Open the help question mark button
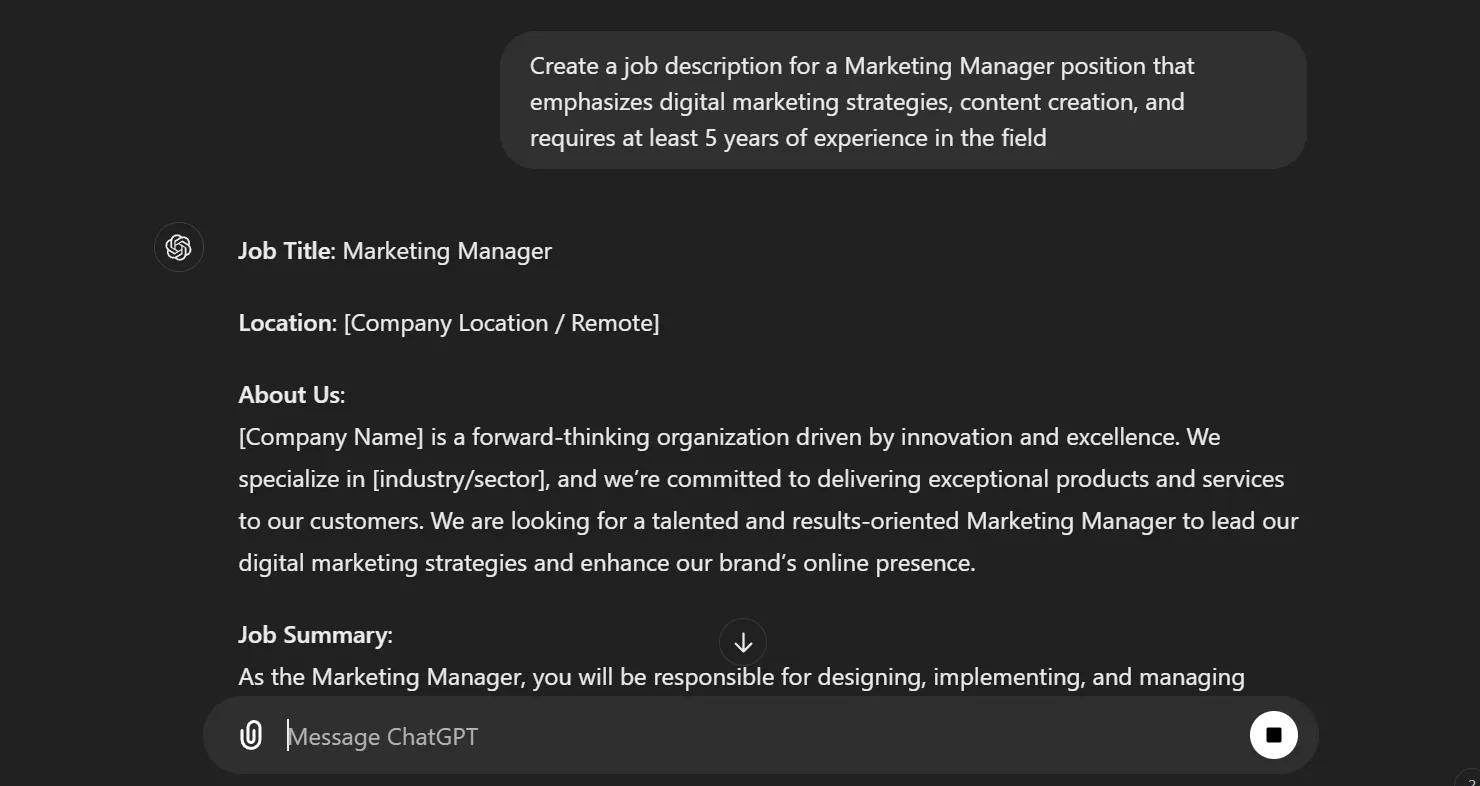 pyautogui.click(x=1469, y=778)
